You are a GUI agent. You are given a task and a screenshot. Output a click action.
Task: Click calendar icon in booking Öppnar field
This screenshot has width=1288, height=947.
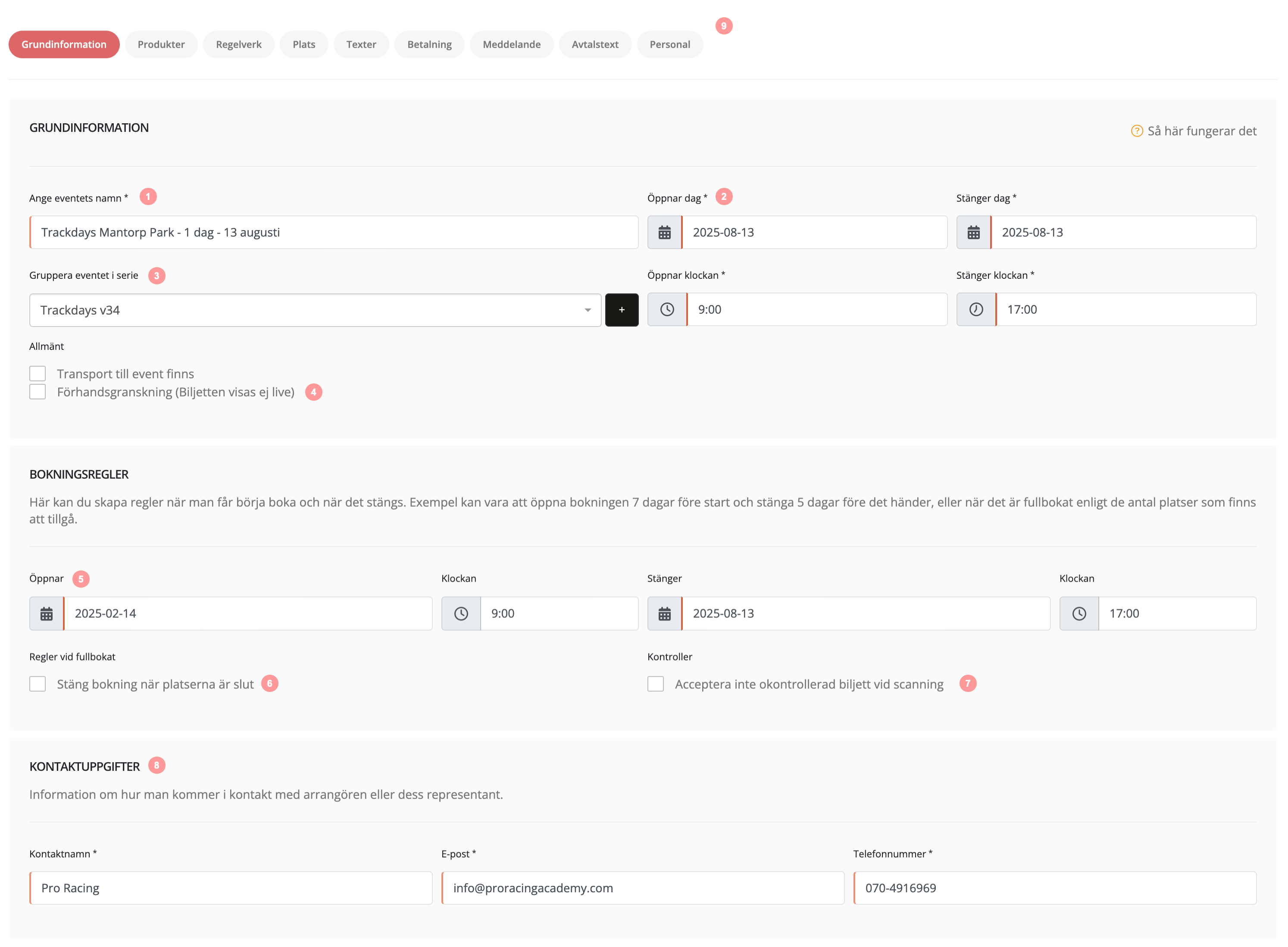[x=47, y=614]
